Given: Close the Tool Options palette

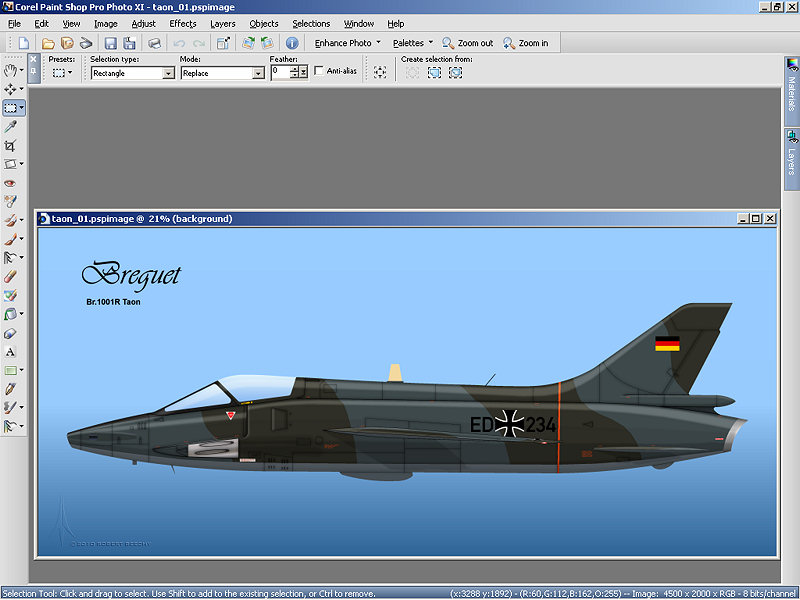Looking at the screenshot, I should point(33,59).
